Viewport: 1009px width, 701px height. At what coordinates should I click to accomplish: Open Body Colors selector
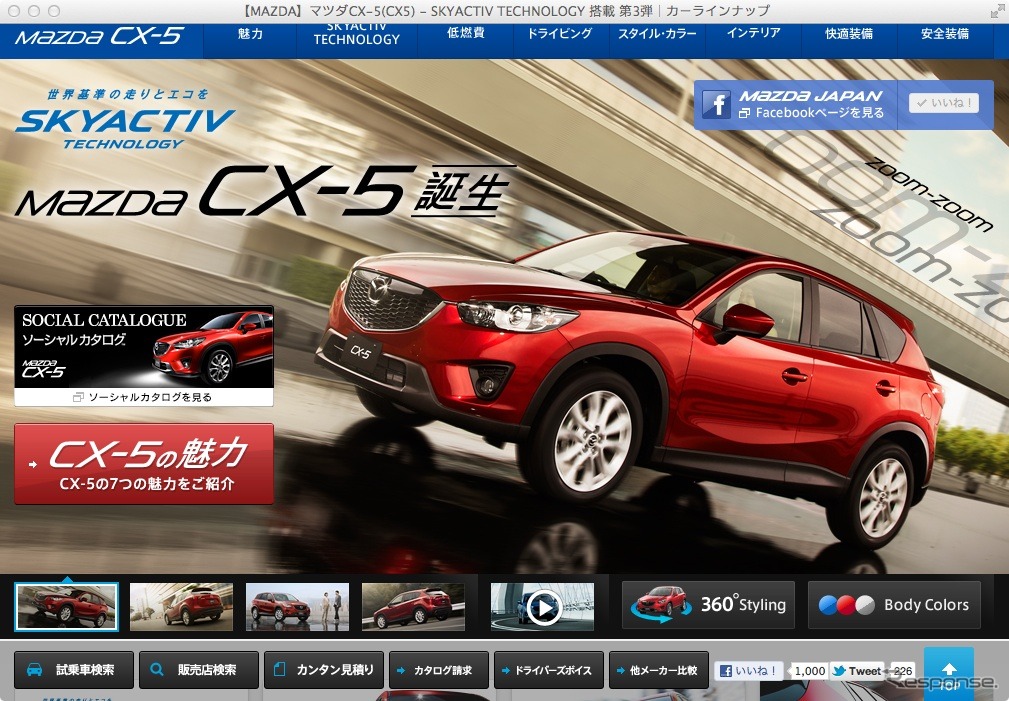point(894,605)
